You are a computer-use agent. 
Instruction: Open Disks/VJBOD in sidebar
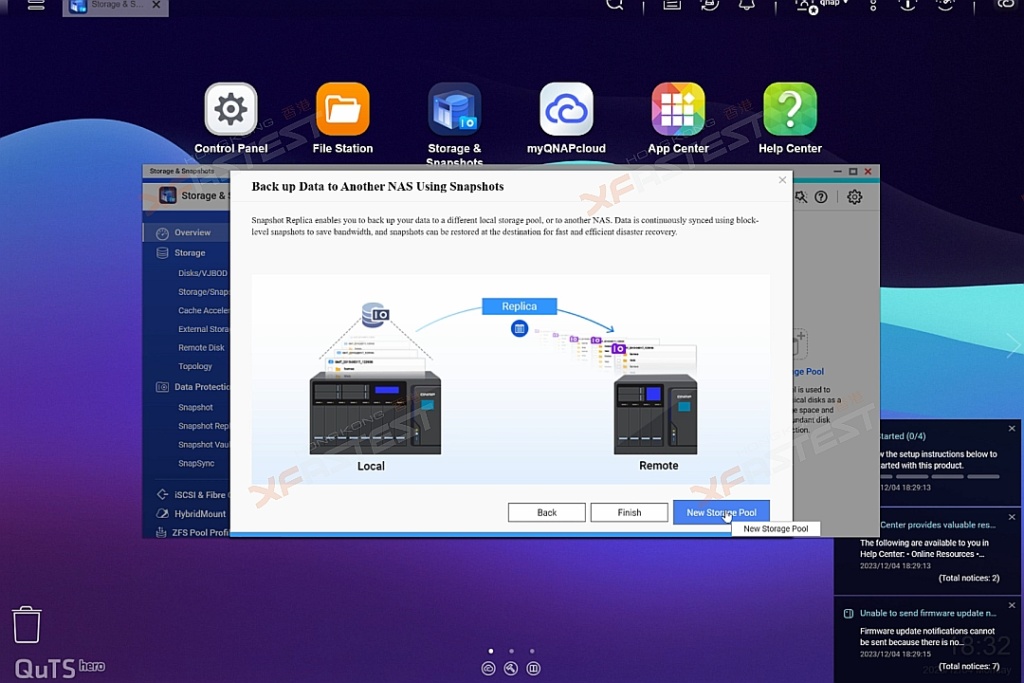(x=202, y=273)
